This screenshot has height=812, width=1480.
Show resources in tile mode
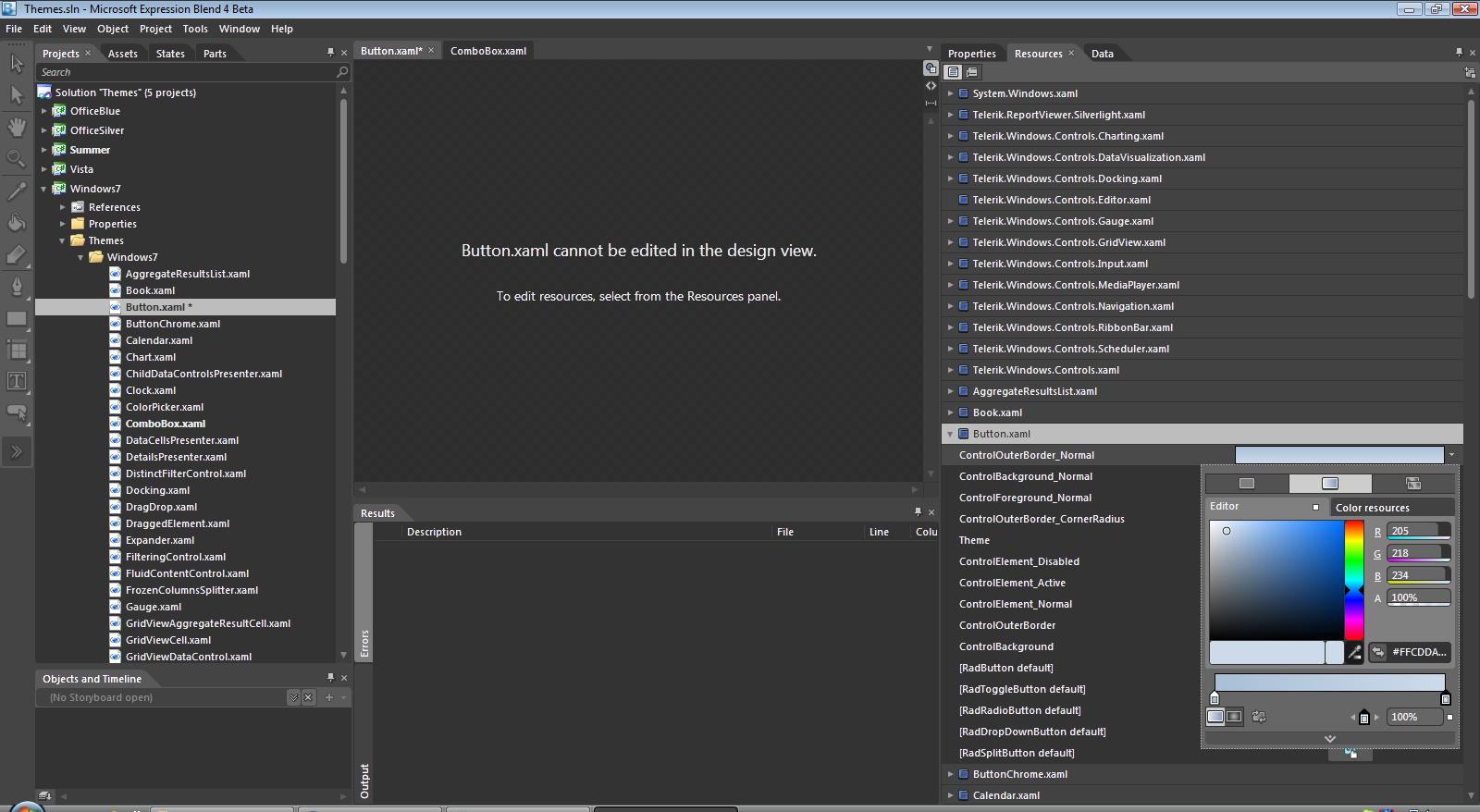pyautogui.click(x=971, y=72)
